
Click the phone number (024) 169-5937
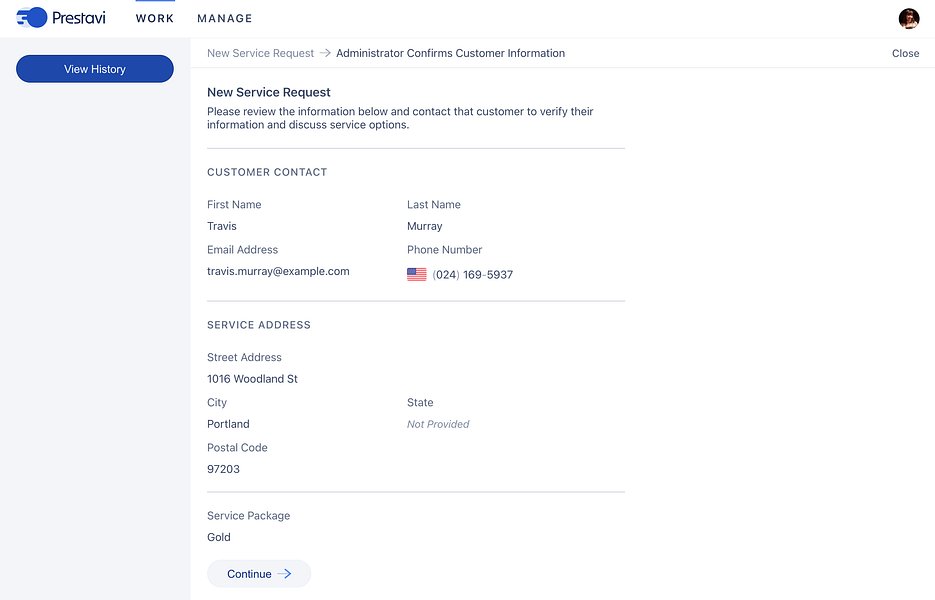click(473, 275)
